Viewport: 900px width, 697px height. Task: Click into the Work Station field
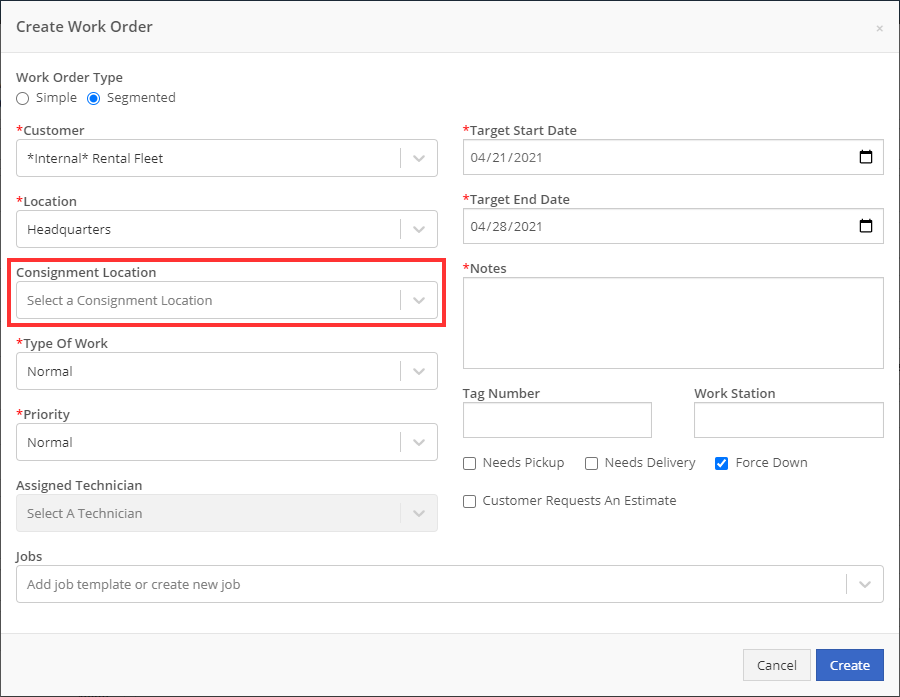(789, 420)
